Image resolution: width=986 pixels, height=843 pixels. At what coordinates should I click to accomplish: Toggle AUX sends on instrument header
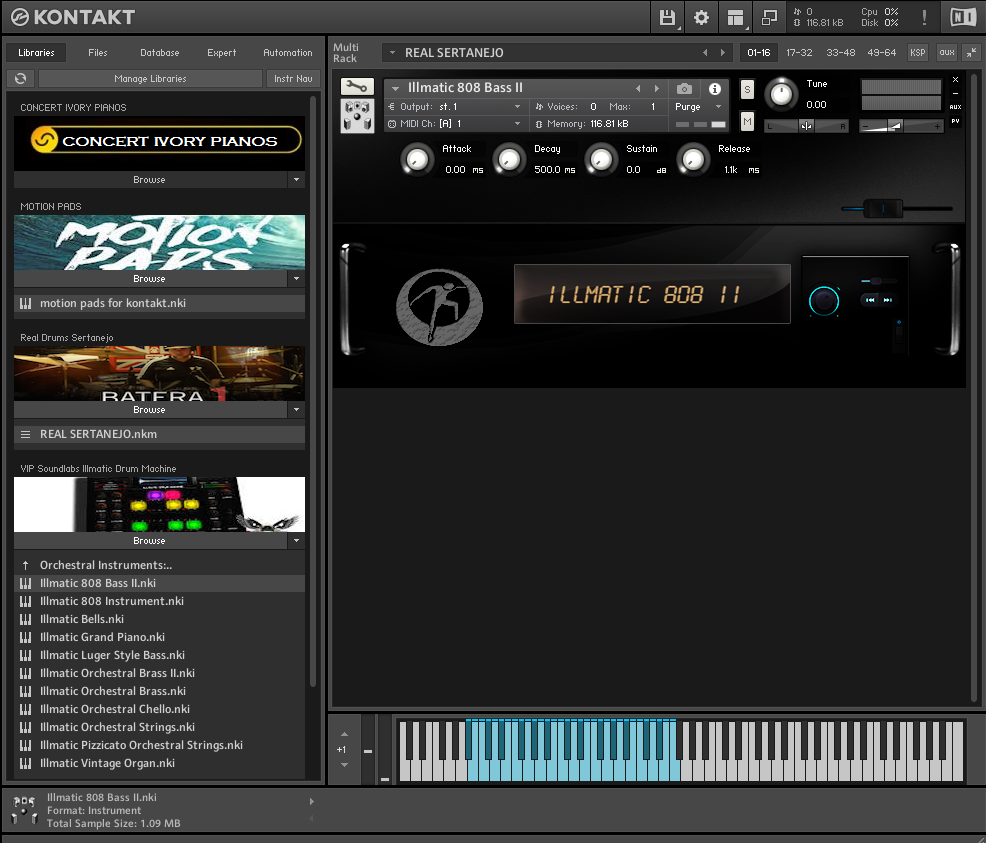955,107
